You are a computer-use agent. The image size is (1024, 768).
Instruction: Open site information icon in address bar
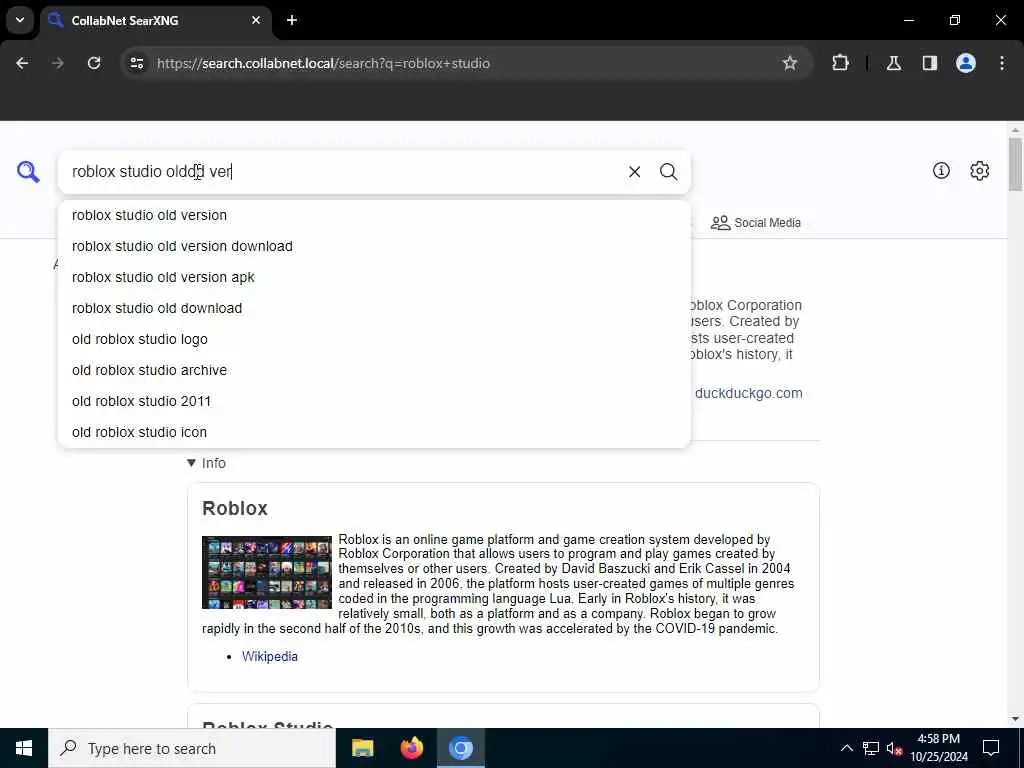point(136,63)
